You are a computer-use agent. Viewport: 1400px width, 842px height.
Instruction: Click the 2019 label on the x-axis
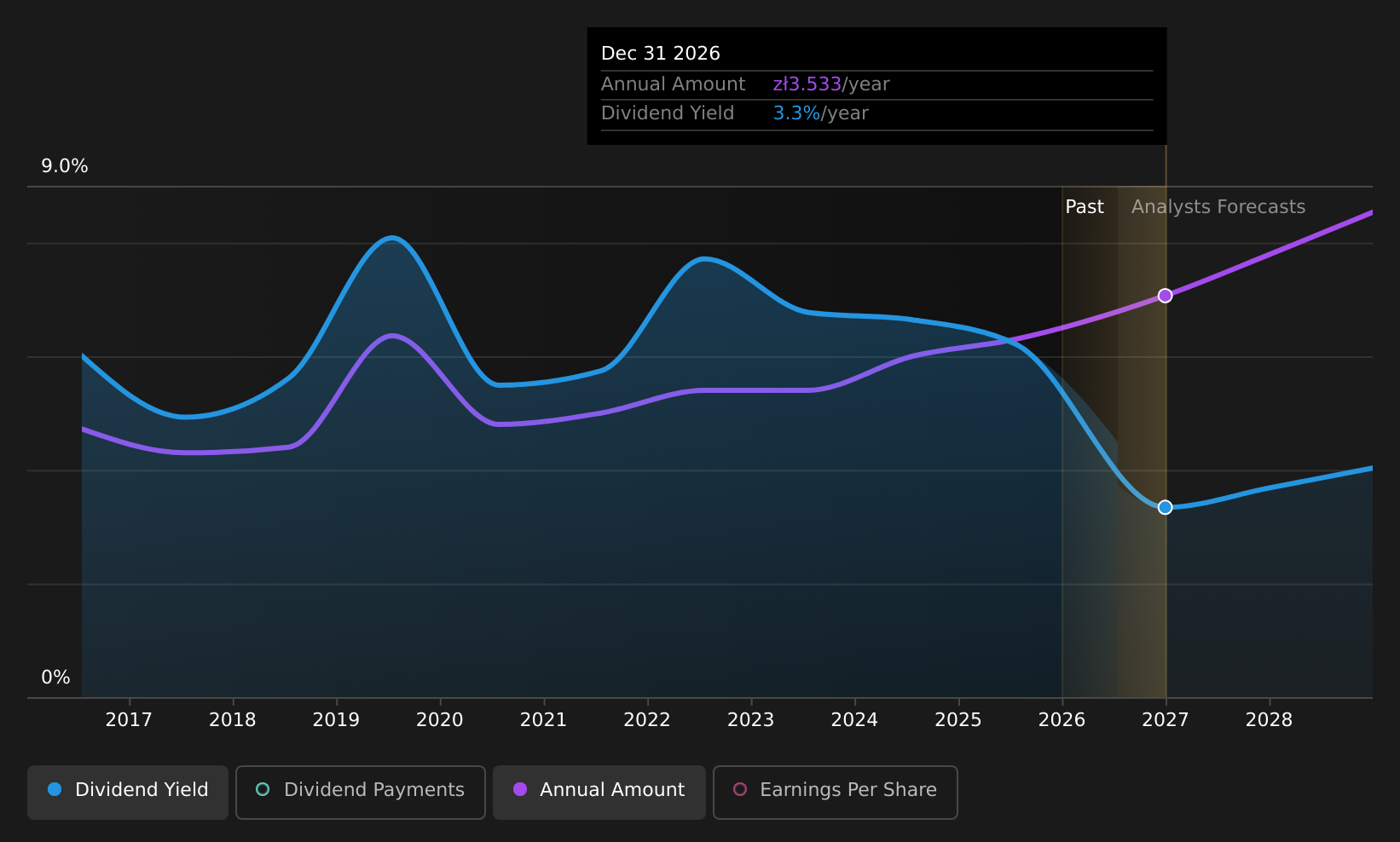point(336,720)
